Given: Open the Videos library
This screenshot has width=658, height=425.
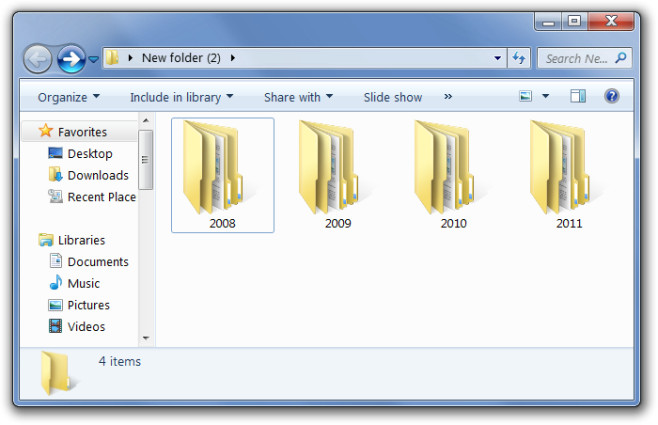Looking at the screenshot, I should point(86,326).
